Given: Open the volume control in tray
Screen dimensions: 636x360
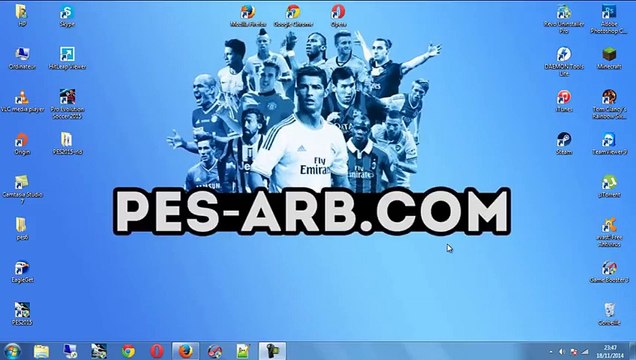Looking at the screenshot, I should (562, 352).
